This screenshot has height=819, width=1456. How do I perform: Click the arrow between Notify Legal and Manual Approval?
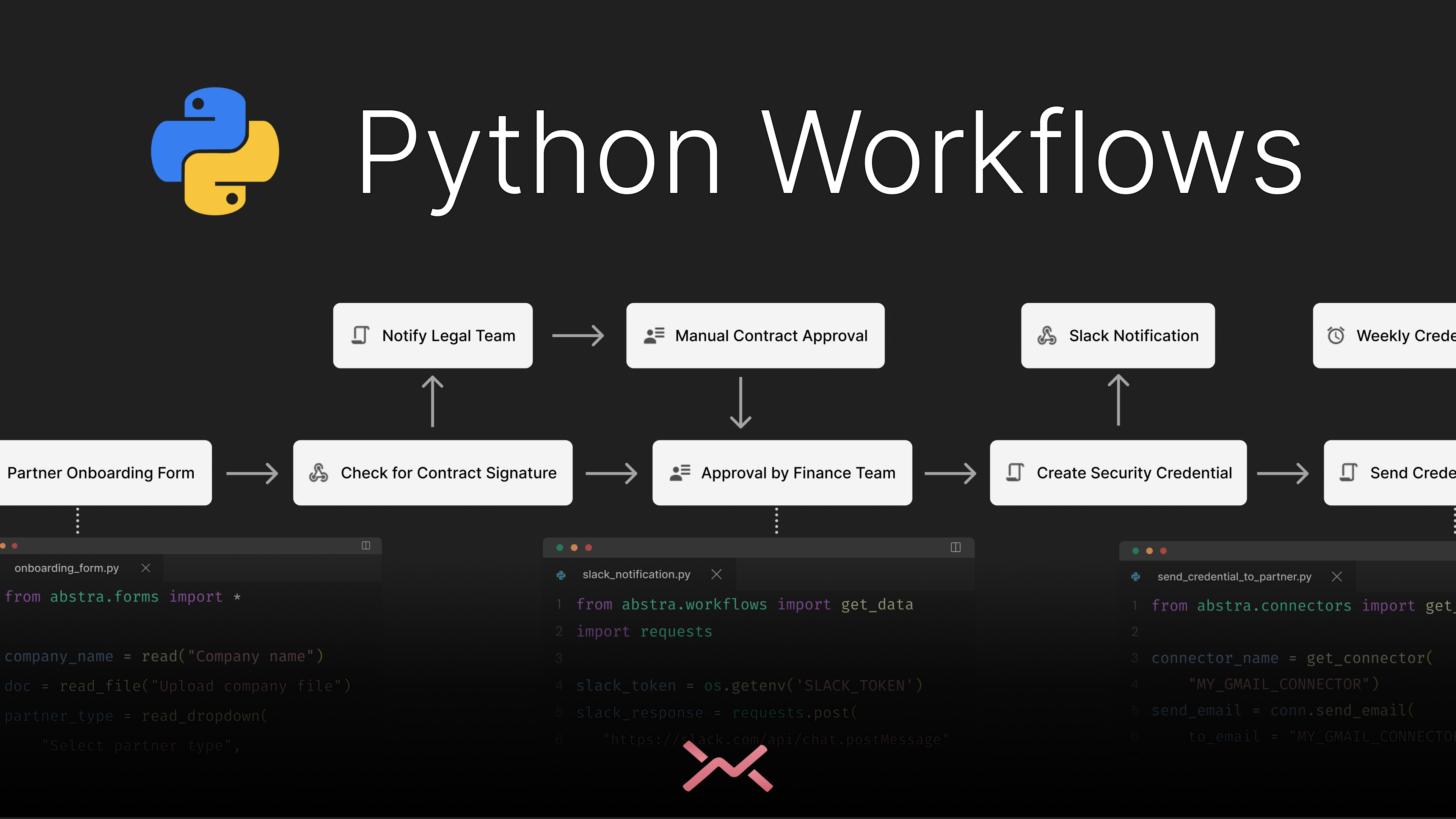coord(577,335)
